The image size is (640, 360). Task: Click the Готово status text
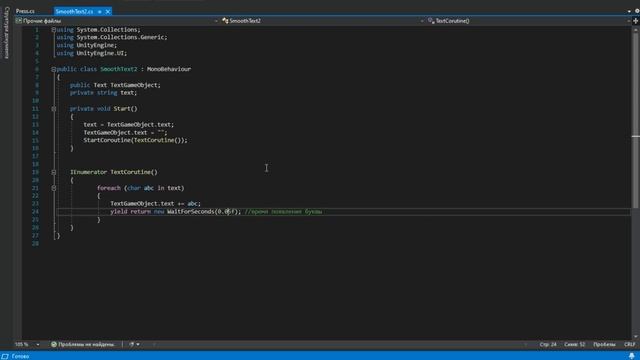[x=20, y=356]
